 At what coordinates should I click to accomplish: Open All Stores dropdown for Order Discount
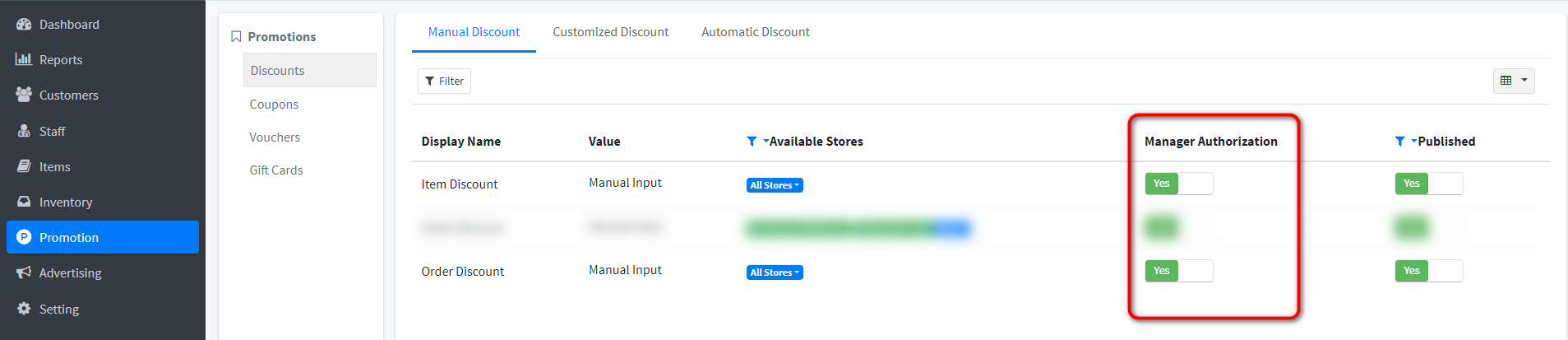click(775, 272)
